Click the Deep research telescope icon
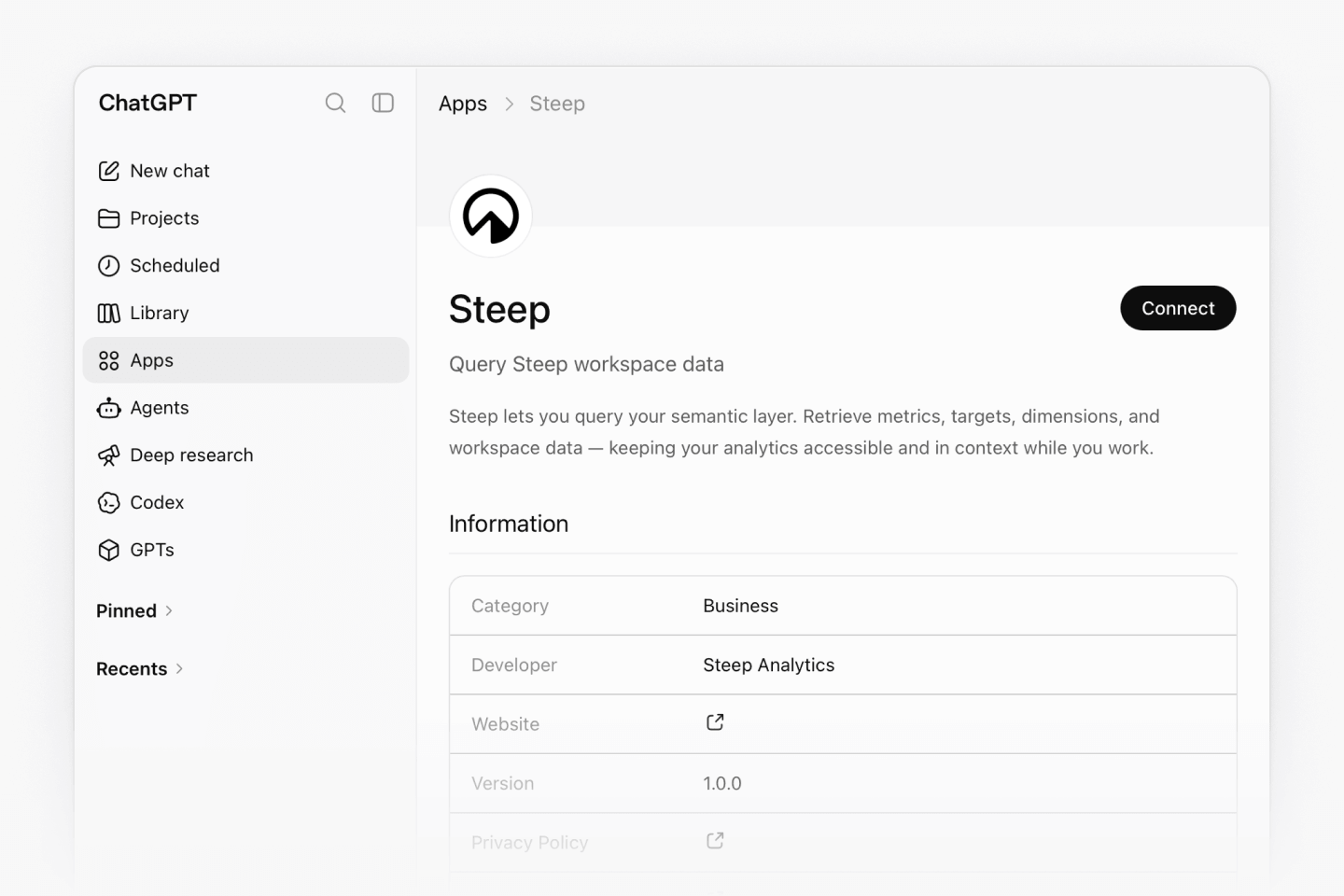 109,455
